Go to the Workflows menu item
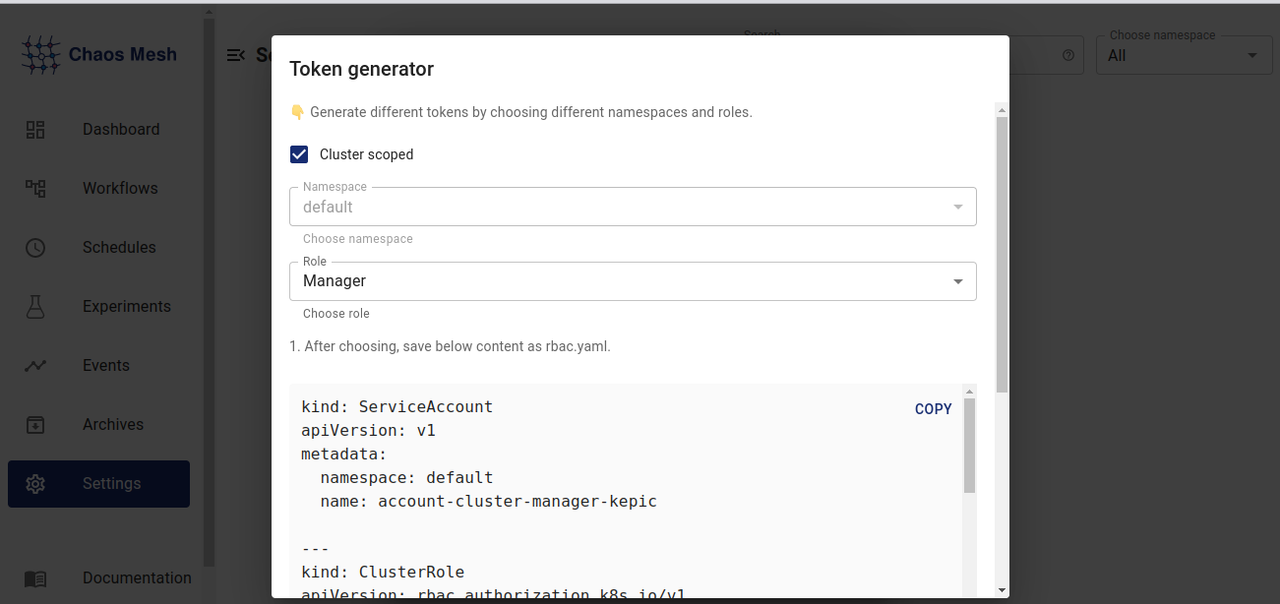The height and width of the screenshot is (604, 1280). pos(120,188)
